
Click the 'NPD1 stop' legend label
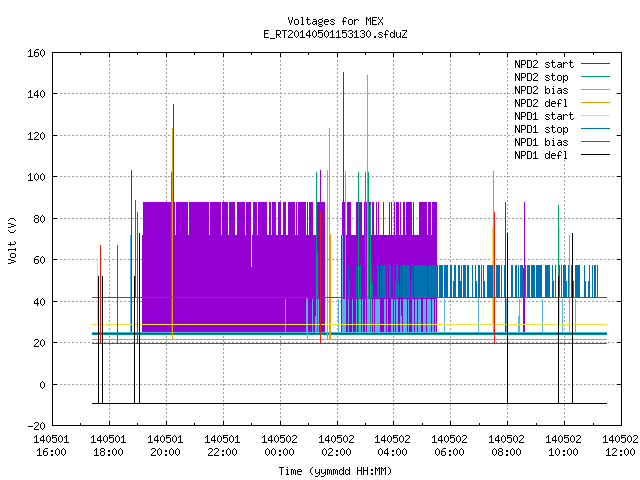pyautogui.click(x=541, y=129)
